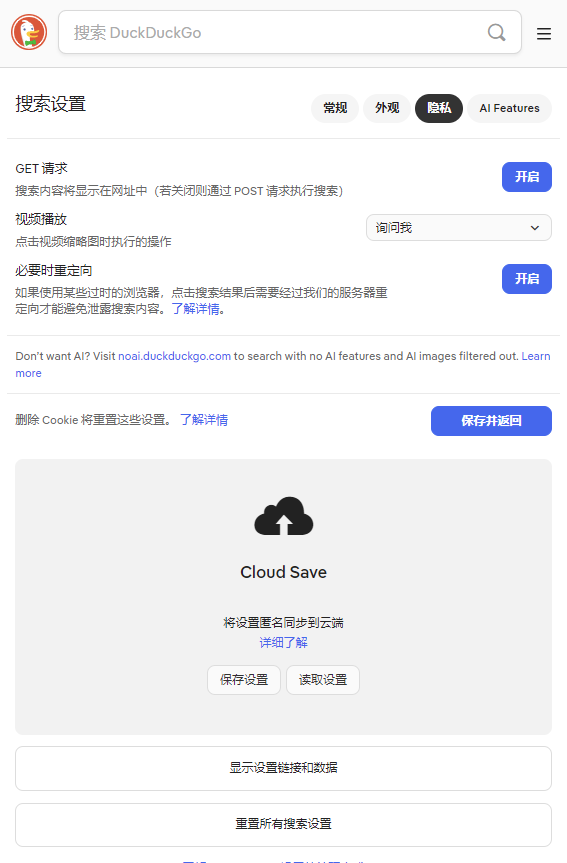Screen dimensions: 567x863
Task: Click the 将设置匿名同步到云端 description
Action: (x=284, y=622)
